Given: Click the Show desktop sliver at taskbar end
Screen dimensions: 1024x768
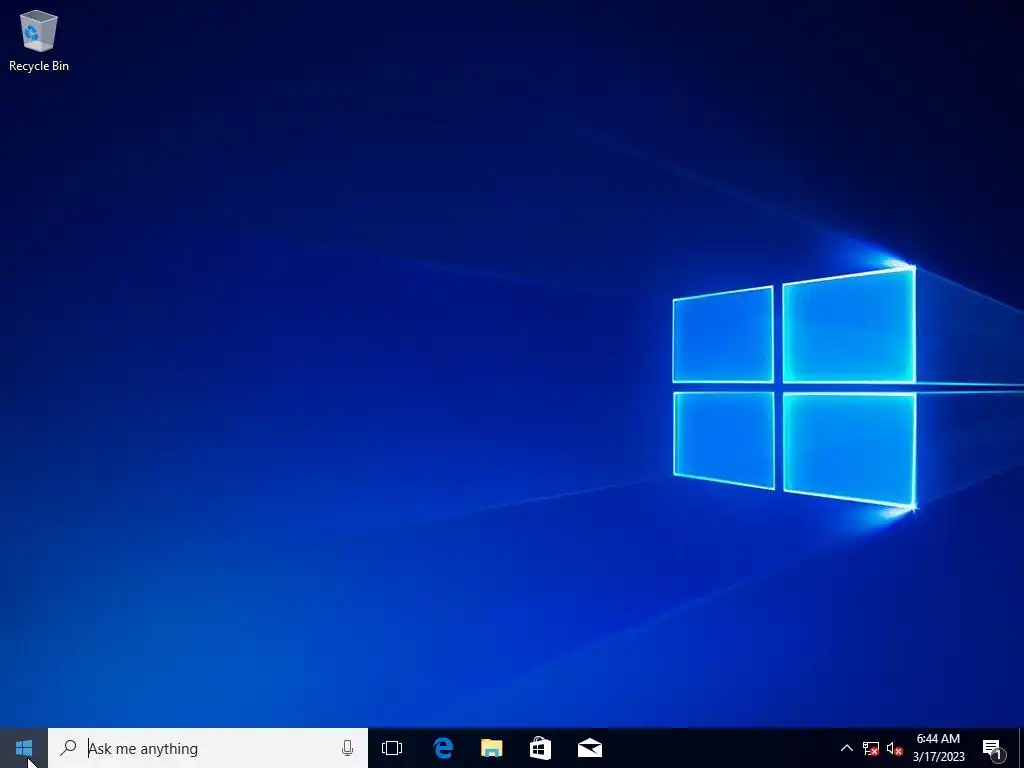Looking at the screenshot, I should [1021, 748].
